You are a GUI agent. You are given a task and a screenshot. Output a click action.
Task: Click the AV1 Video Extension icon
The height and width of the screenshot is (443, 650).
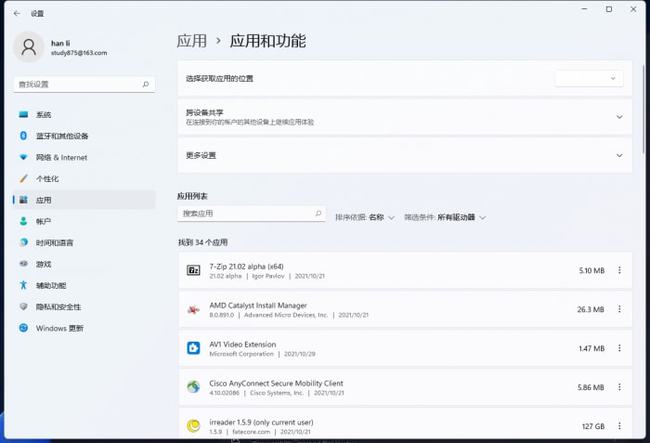coord(194,349)
